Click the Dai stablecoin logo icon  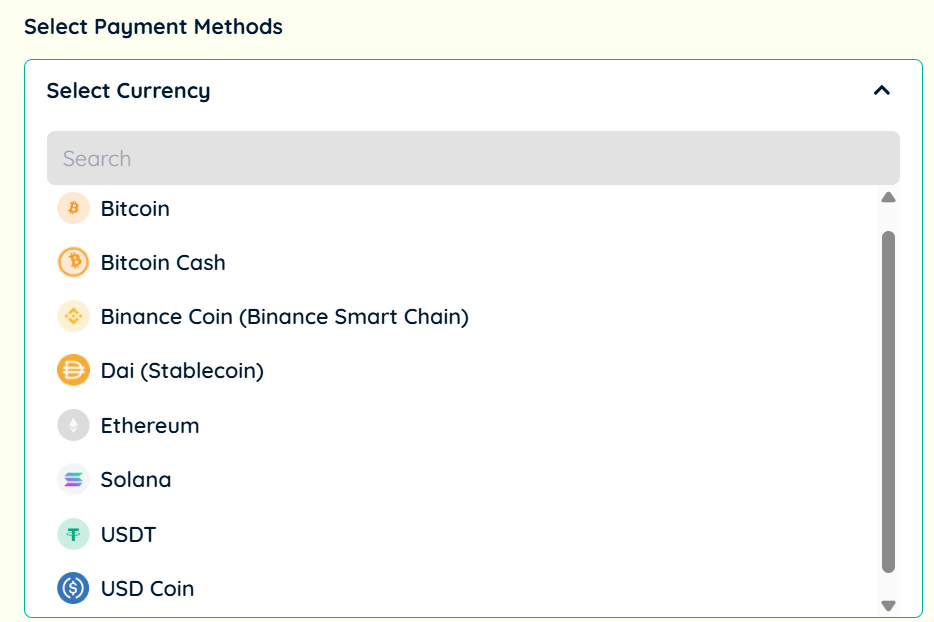pos(73,371)
